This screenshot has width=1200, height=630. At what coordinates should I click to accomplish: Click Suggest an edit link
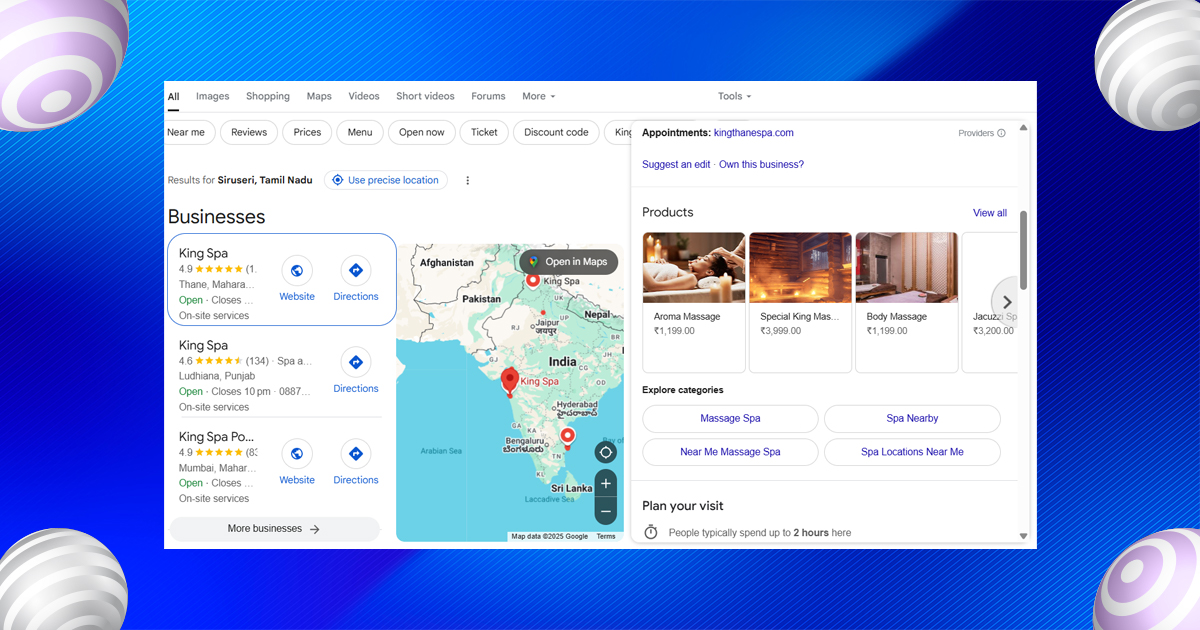676,164
